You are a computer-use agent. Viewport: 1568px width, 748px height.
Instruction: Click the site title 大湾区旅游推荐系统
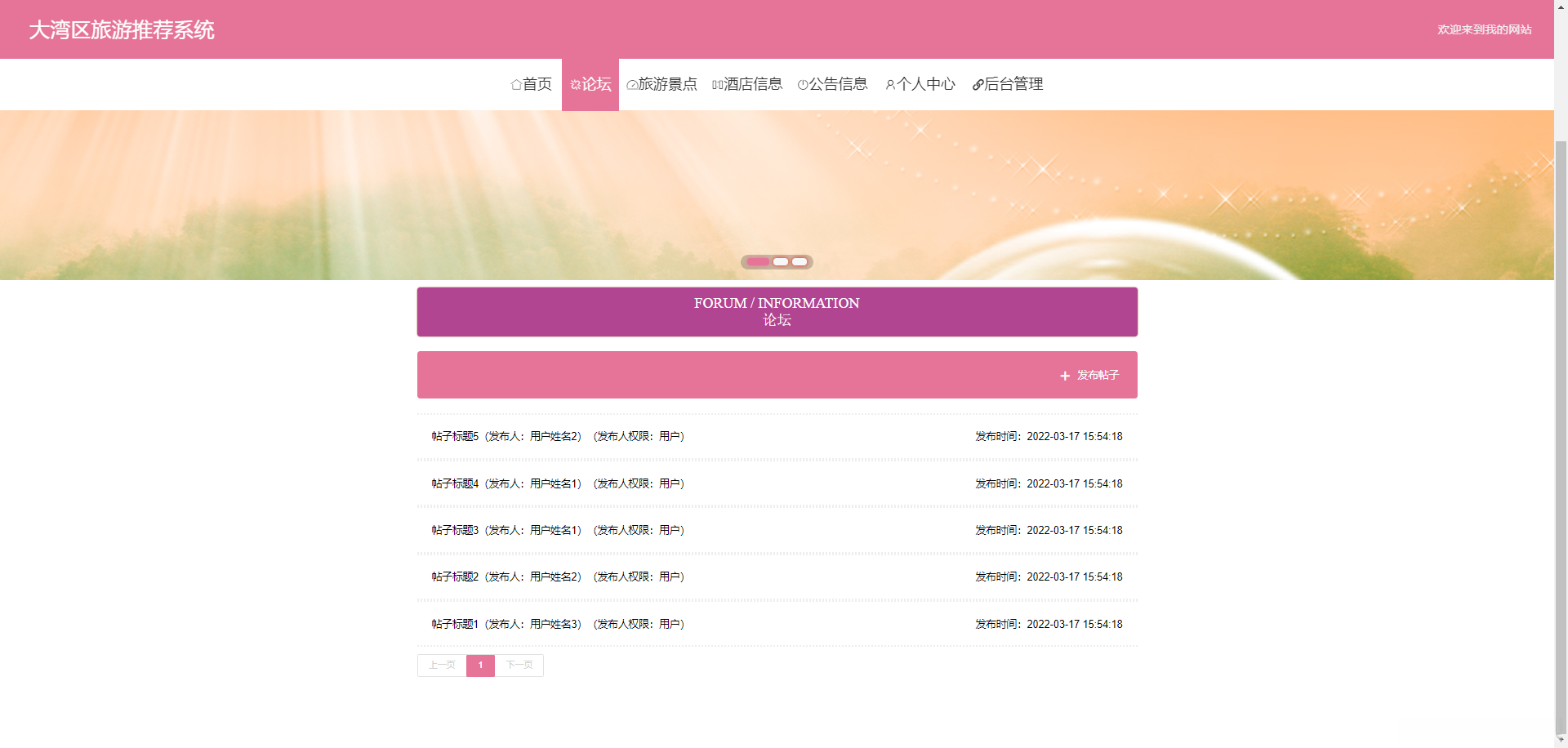122,30
